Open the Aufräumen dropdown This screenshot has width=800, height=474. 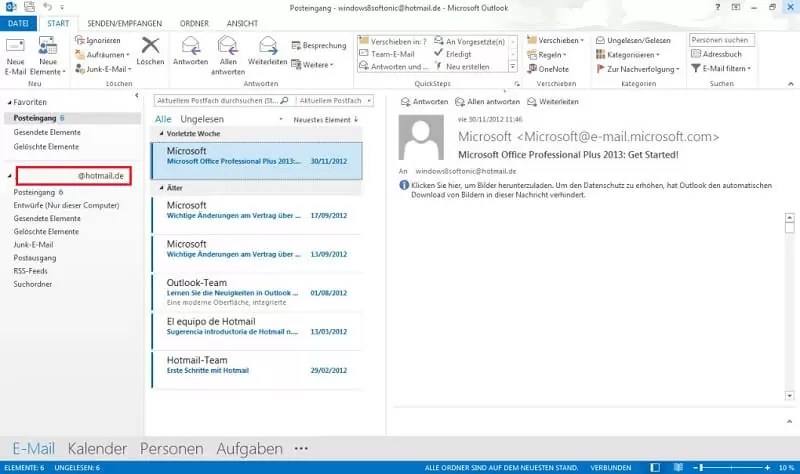click(103, 55)
